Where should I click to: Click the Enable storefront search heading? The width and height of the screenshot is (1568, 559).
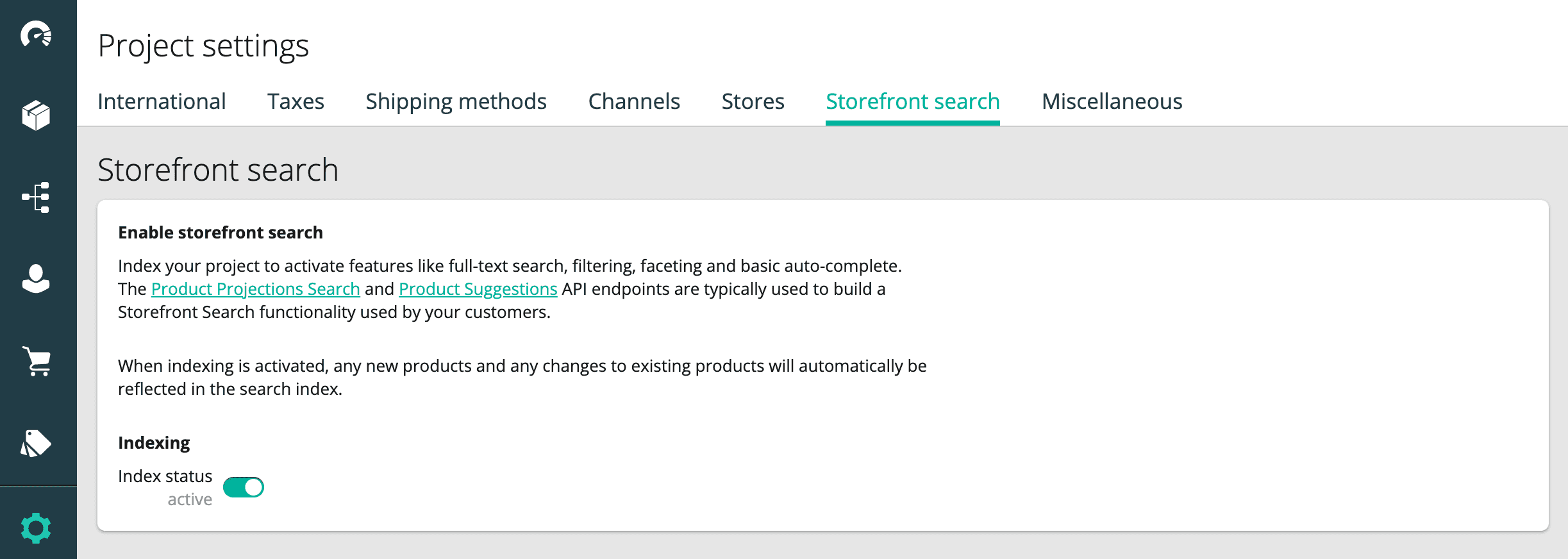[x=220, y=233]
